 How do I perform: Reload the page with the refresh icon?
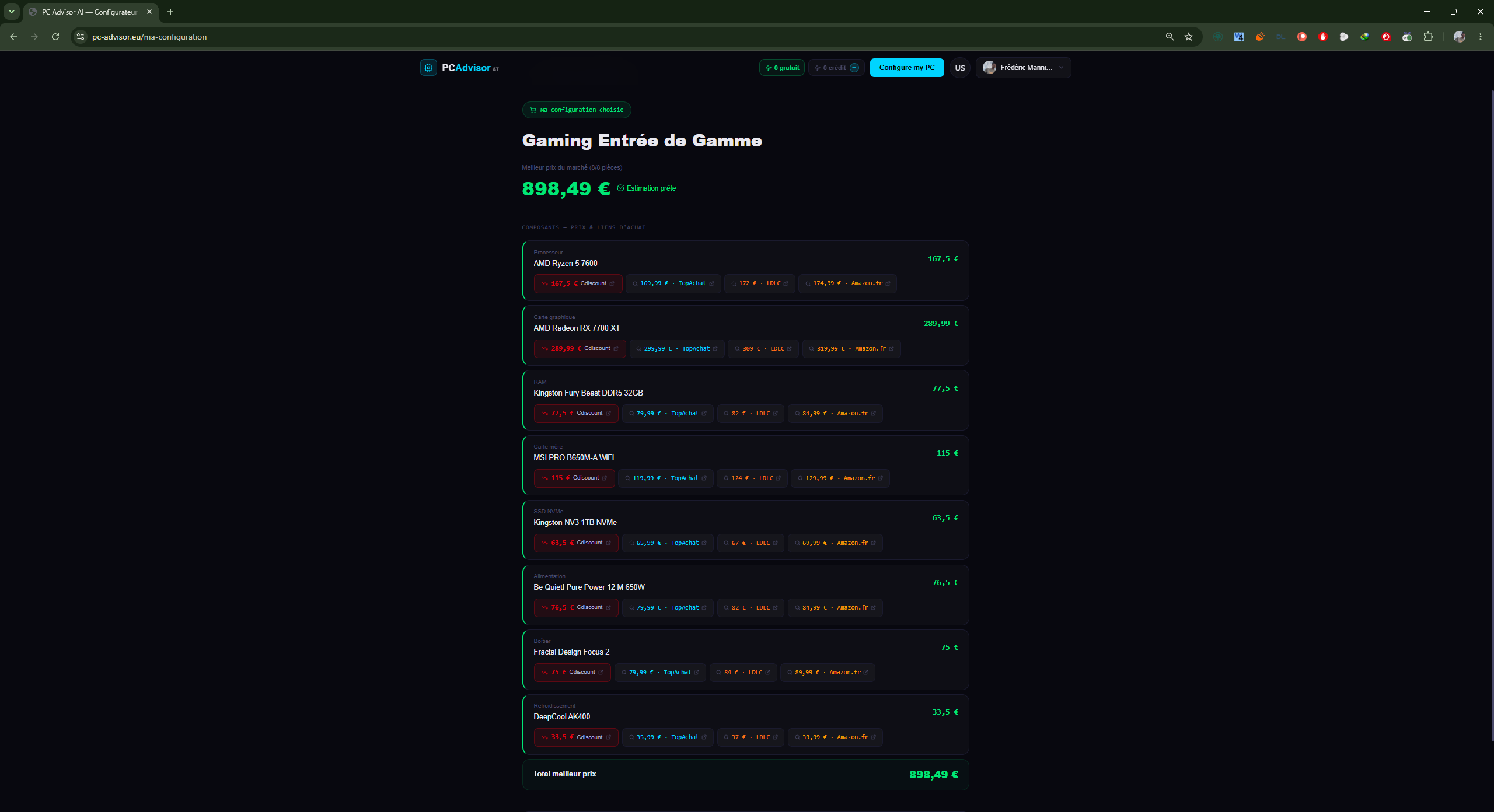(x=55, y=37)
